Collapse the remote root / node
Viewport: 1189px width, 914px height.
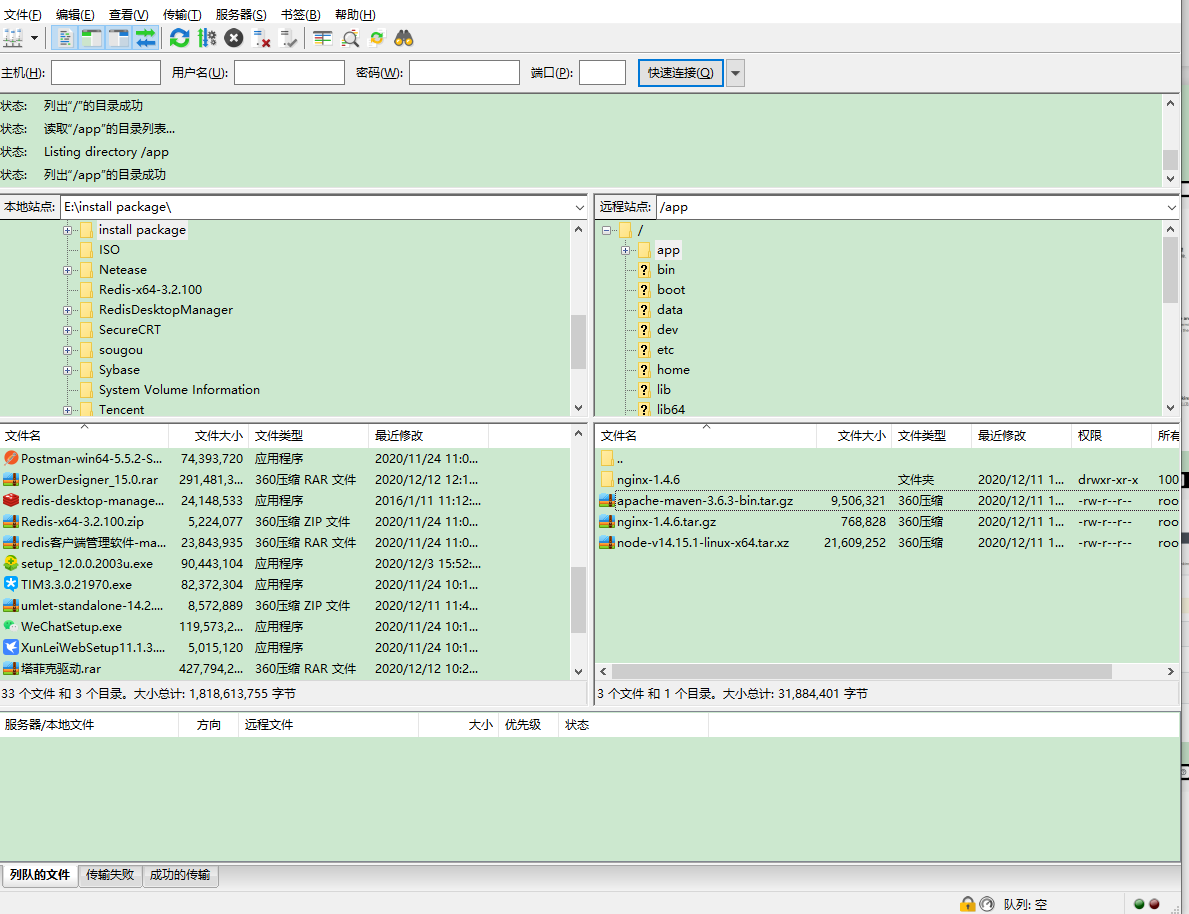click(606, 230)
